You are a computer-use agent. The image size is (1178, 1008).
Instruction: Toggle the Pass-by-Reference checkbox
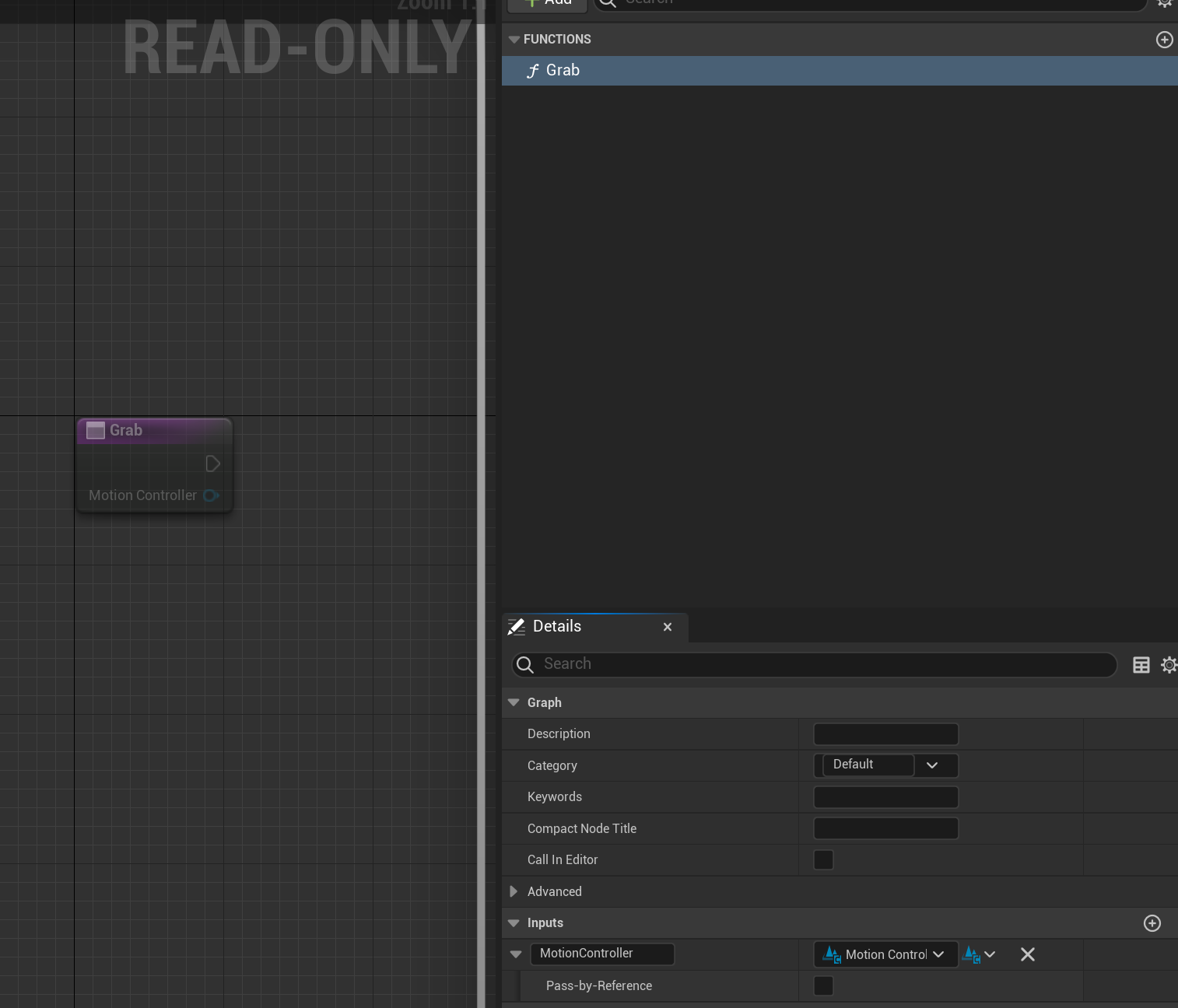tap(823, 985)
